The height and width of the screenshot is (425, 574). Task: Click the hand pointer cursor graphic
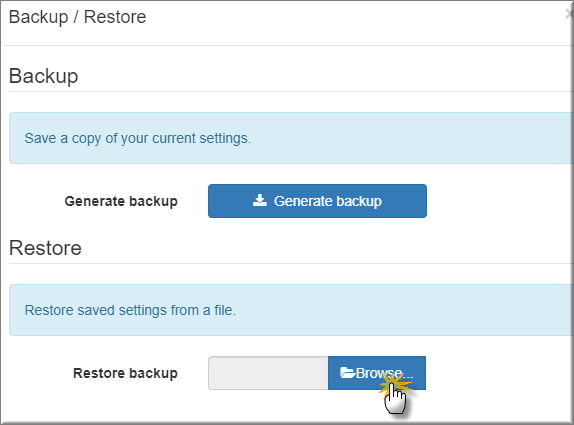coord(396,399)
